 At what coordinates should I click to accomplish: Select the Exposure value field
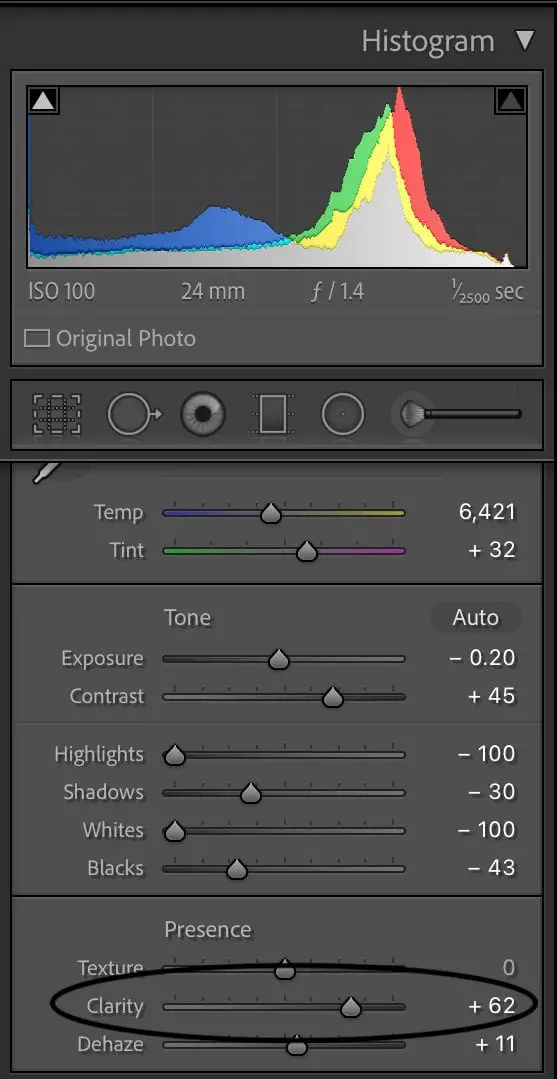click(x=482, y=658)
